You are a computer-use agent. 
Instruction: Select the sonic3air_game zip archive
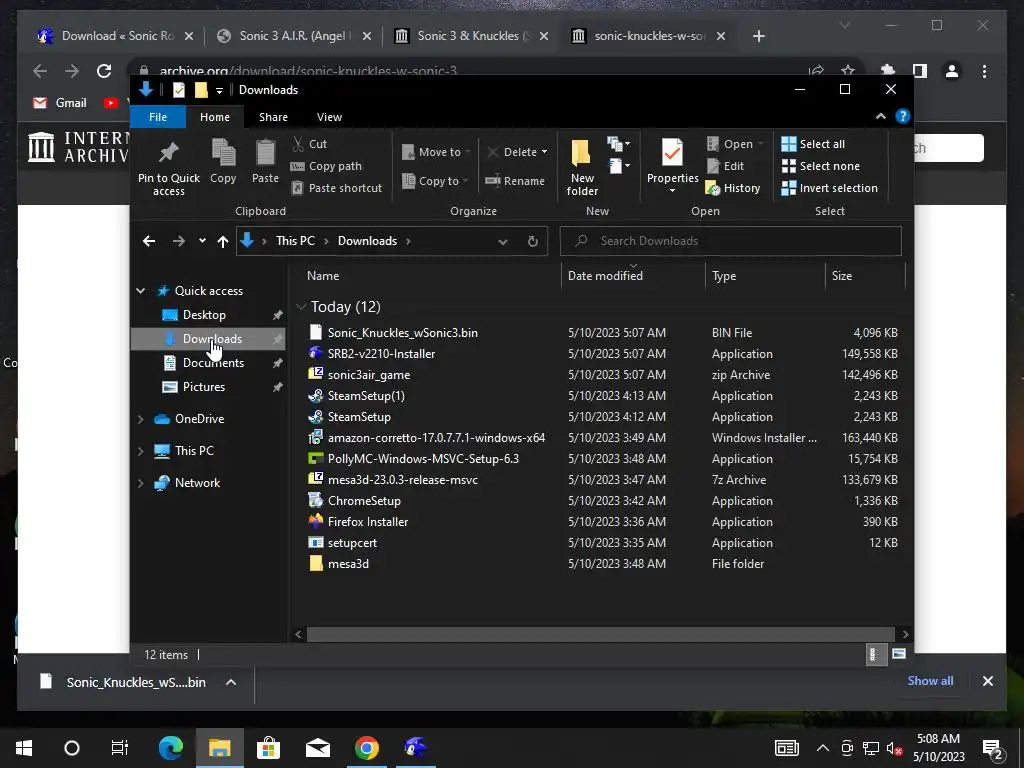[x=368, y=375]
